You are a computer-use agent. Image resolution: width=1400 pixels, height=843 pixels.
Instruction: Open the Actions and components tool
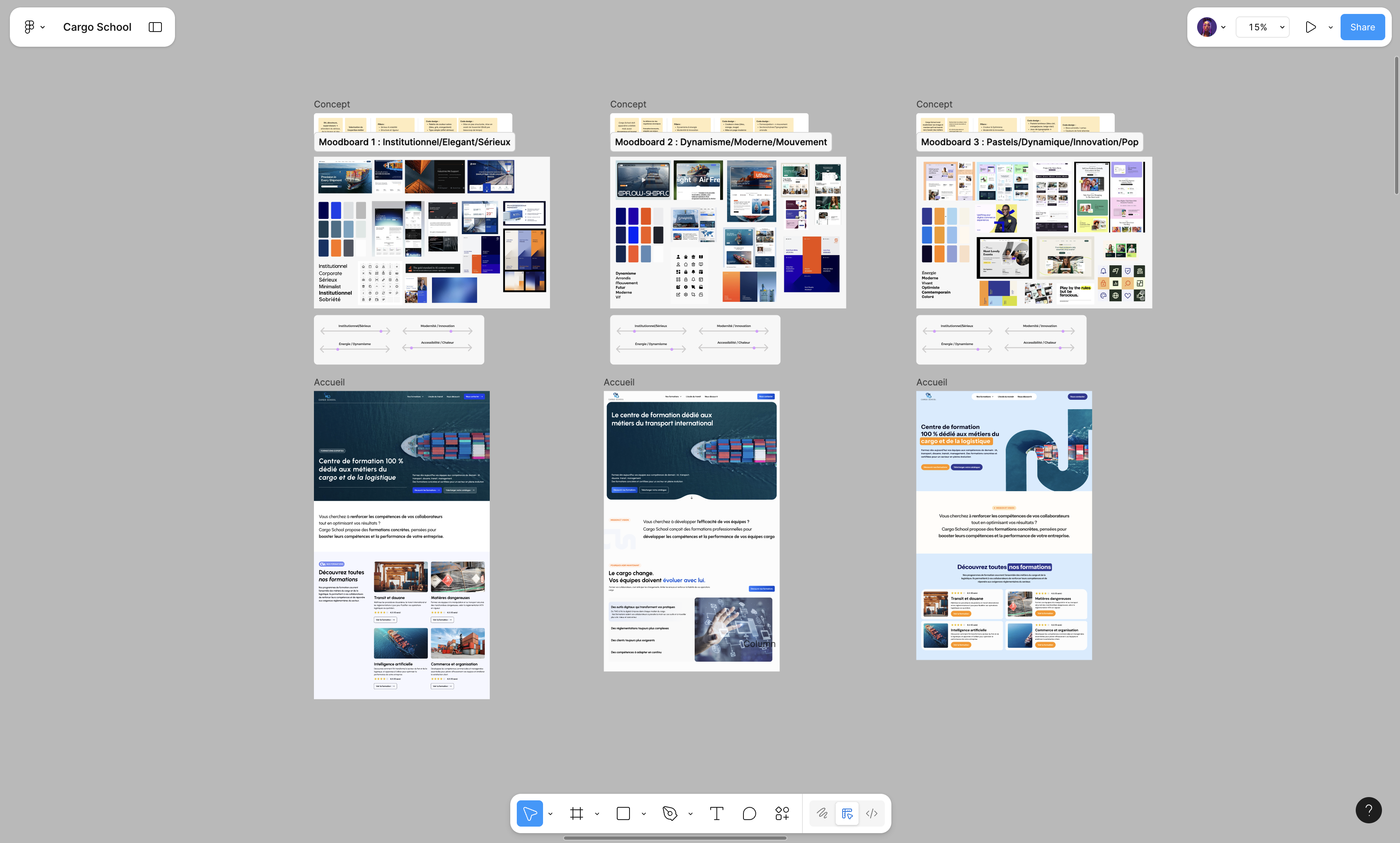click(782, 813)
